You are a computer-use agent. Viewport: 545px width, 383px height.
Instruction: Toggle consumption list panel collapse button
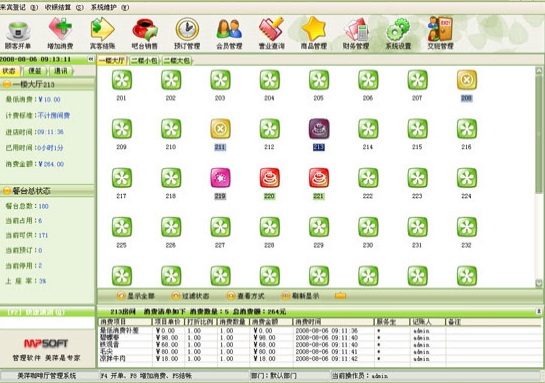pos(539,311)
